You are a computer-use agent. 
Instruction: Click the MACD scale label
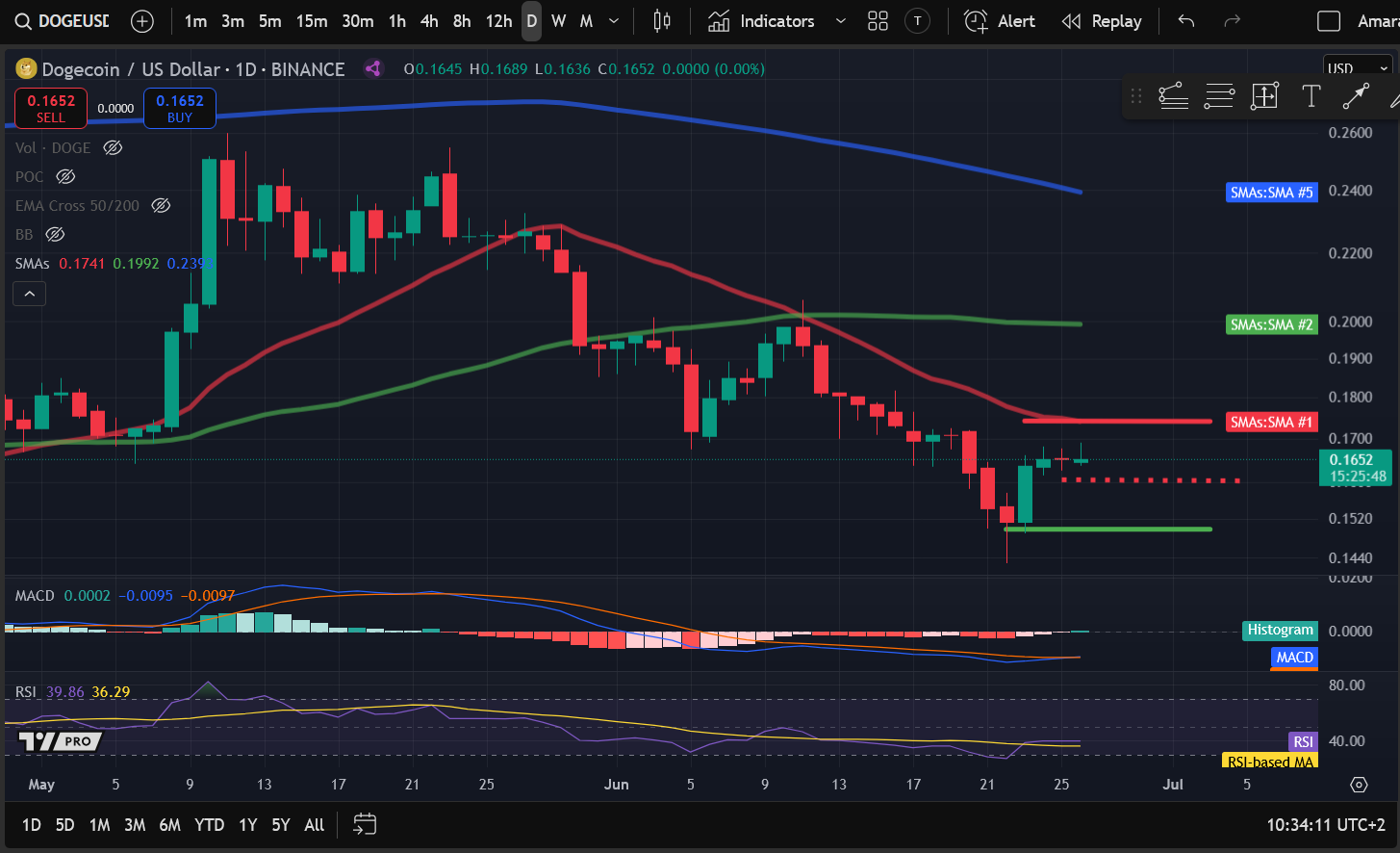[x=1294, y=658]
